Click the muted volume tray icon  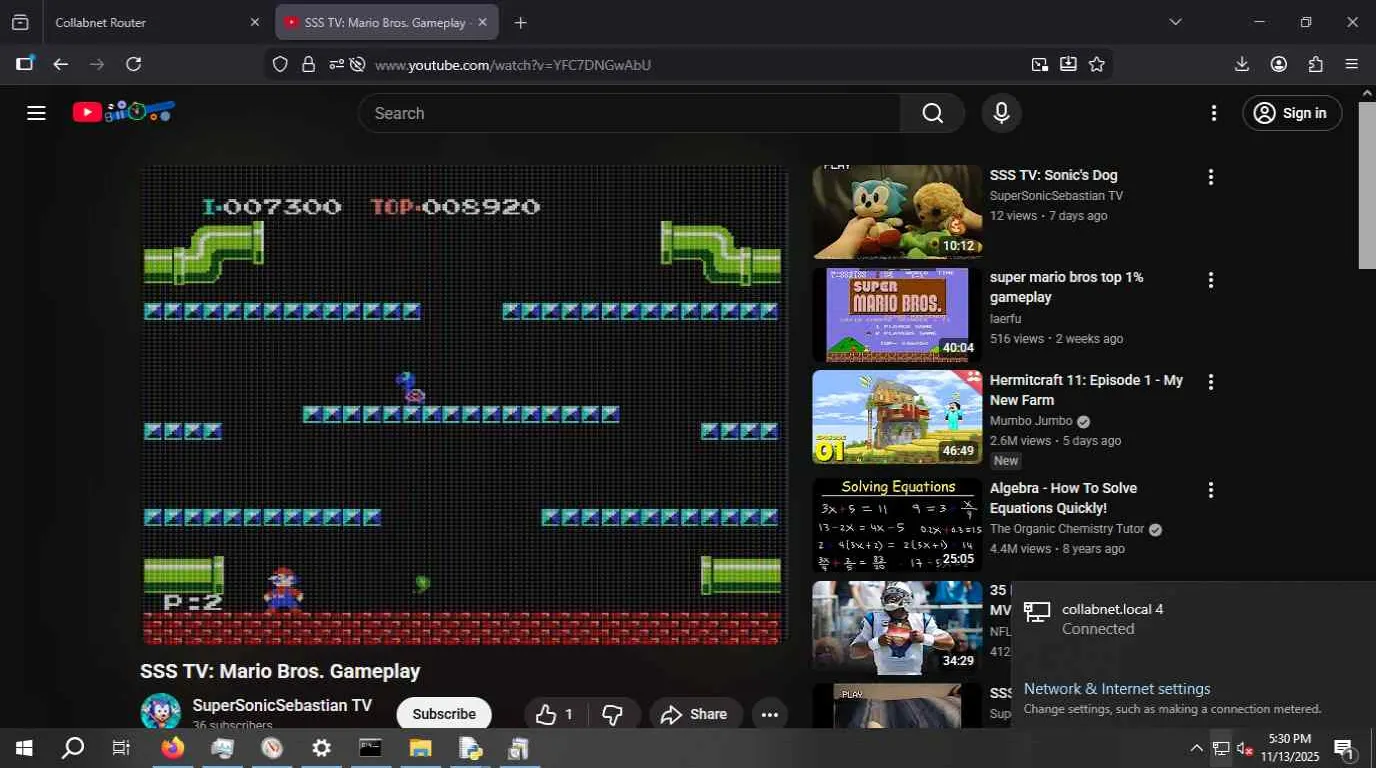click(1245, 748)
